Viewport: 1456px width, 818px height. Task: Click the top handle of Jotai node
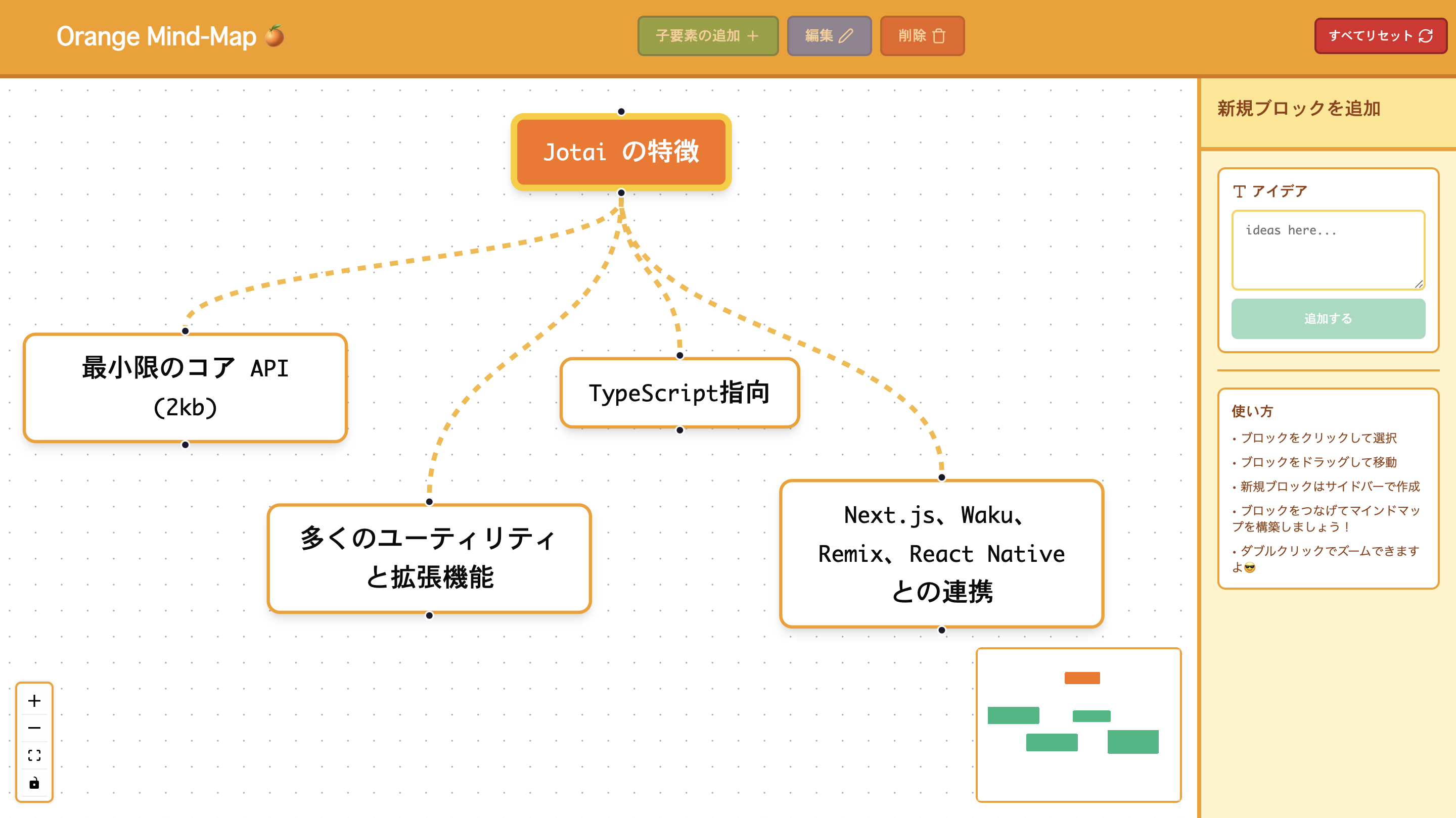pos(621,112)
